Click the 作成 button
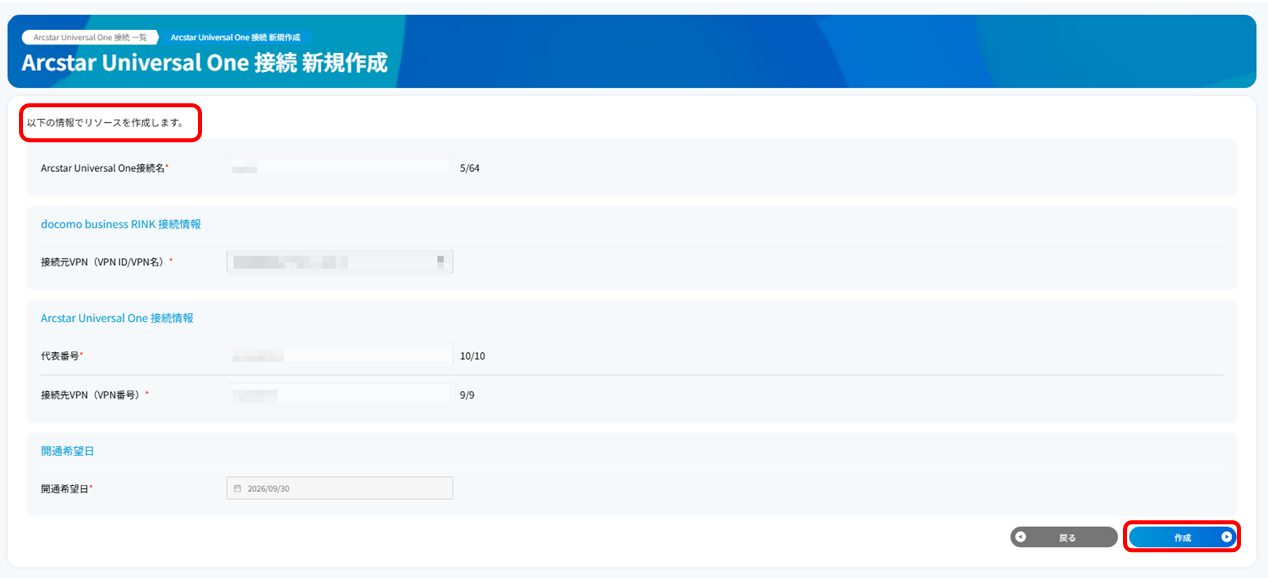This screenshot has height=578, width=1268. click(1182, 537)
